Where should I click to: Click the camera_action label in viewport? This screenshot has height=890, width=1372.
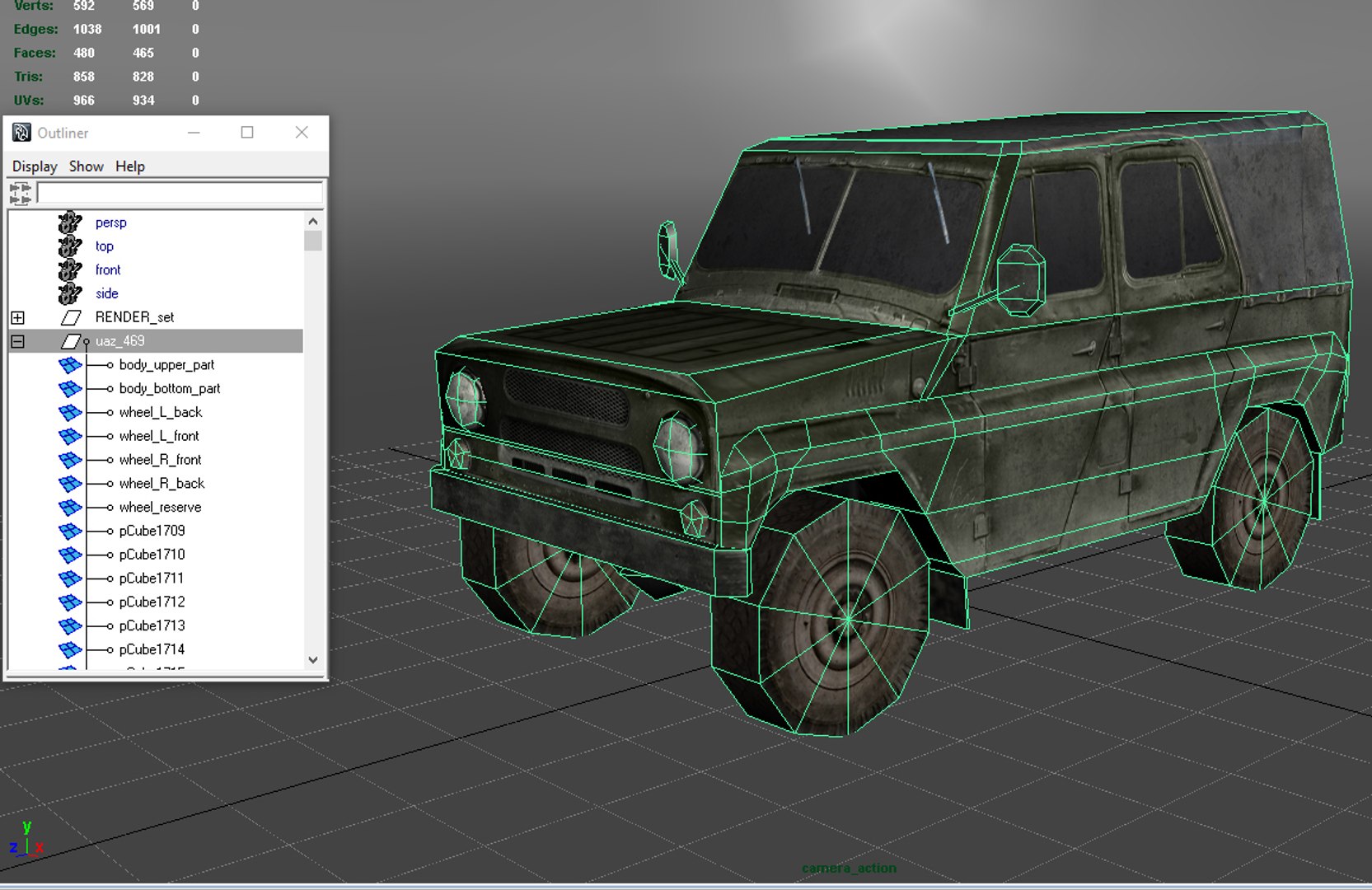(x=849, y=868)
